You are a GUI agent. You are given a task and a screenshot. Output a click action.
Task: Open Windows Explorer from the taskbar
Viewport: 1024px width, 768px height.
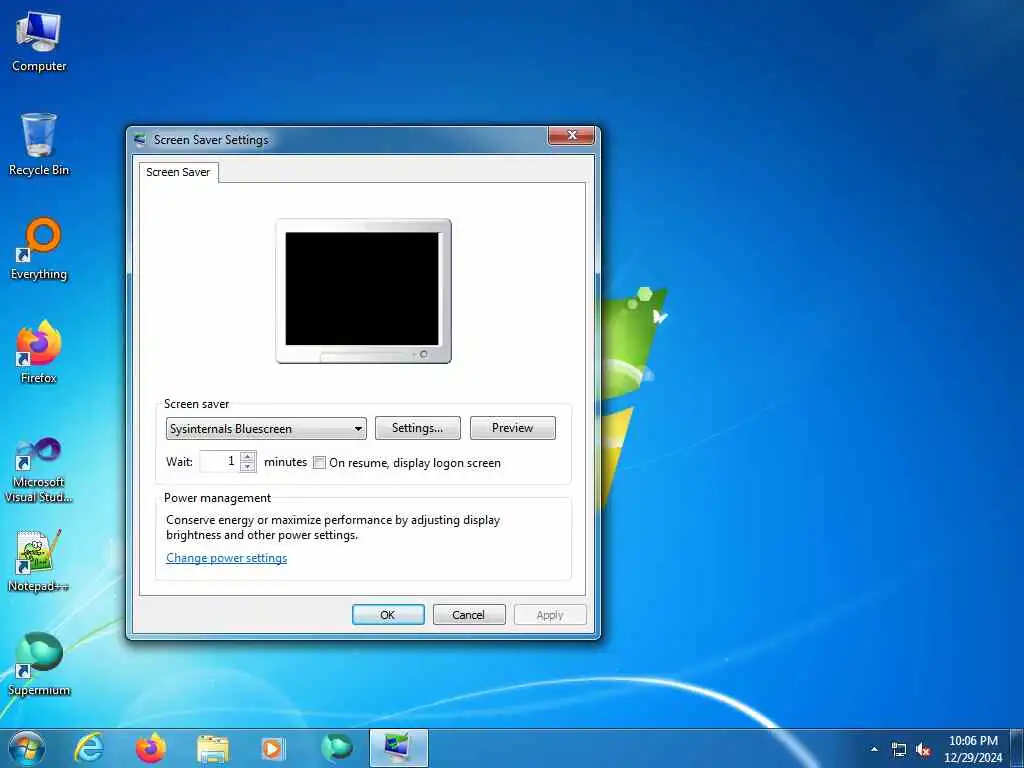coord(213,748)
